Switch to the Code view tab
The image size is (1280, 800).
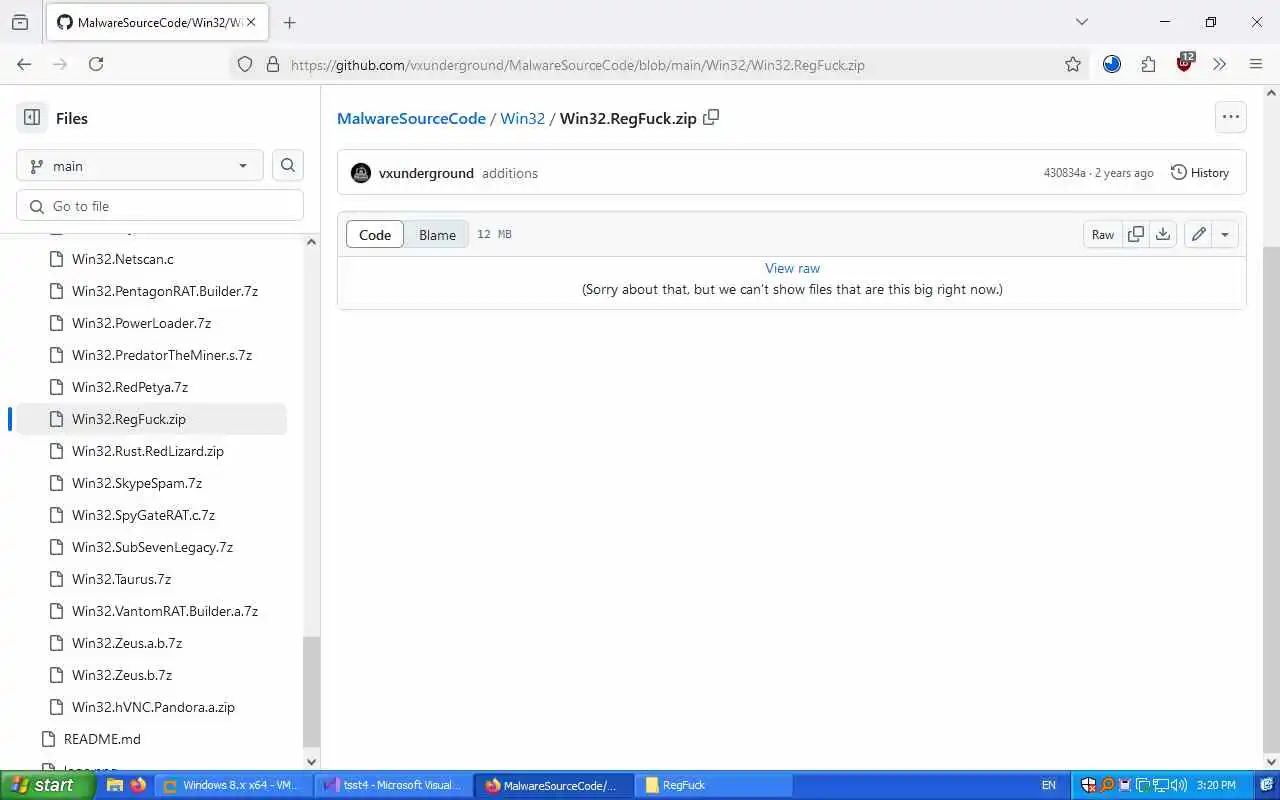[375, 234]
